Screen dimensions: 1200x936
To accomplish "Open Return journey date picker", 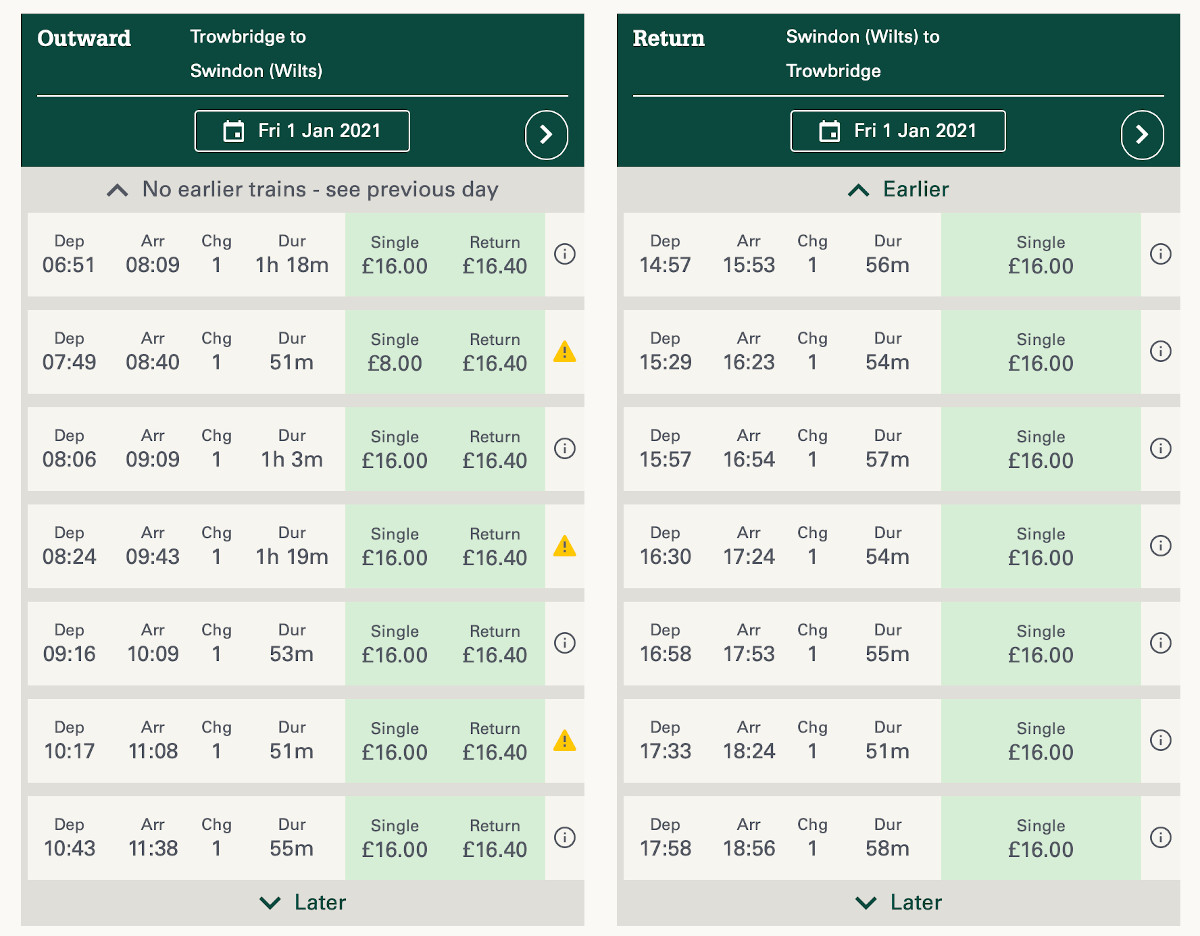I will (x=898, y=131).
